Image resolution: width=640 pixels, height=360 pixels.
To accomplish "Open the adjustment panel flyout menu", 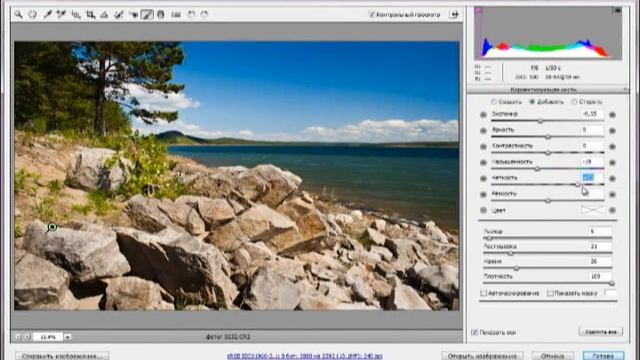I will (x=625, y=89).
